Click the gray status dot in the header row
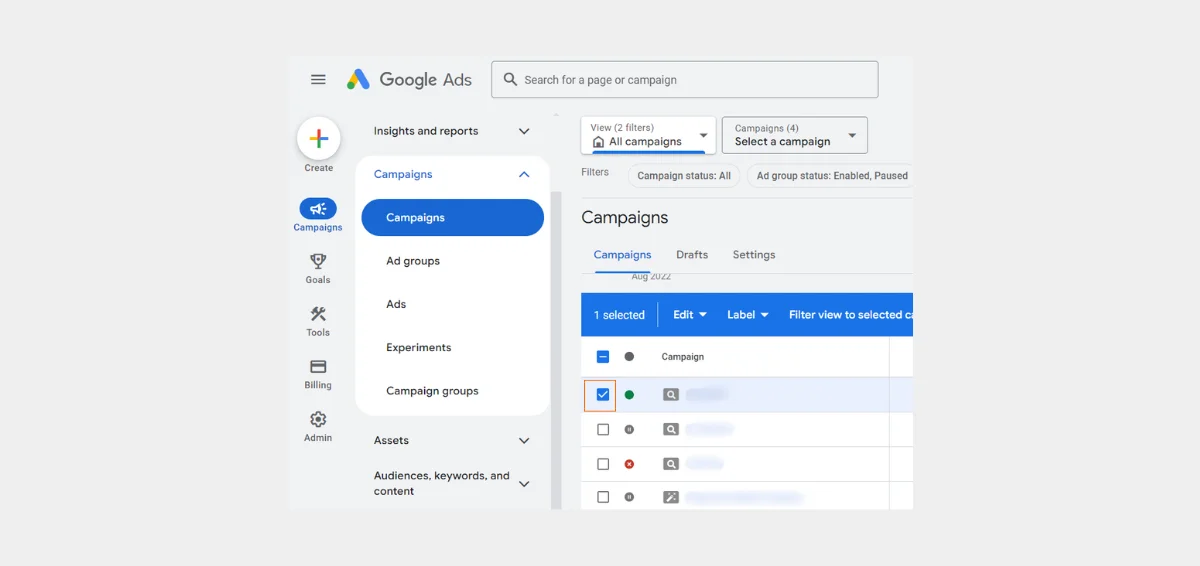The width and height of the screenshot is (1200, 566). (x=629, y=356)
